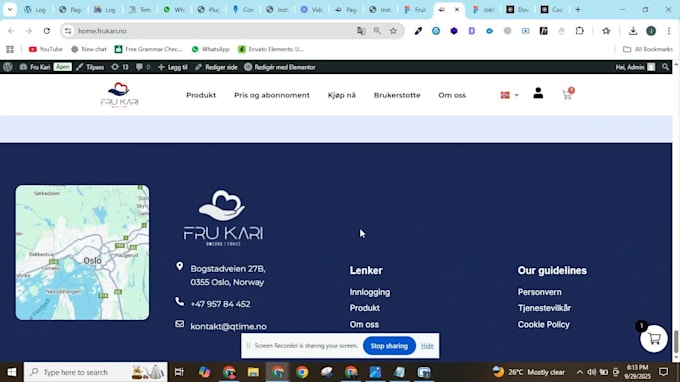Click the admin bar search magnifier icon

[665, 67]
